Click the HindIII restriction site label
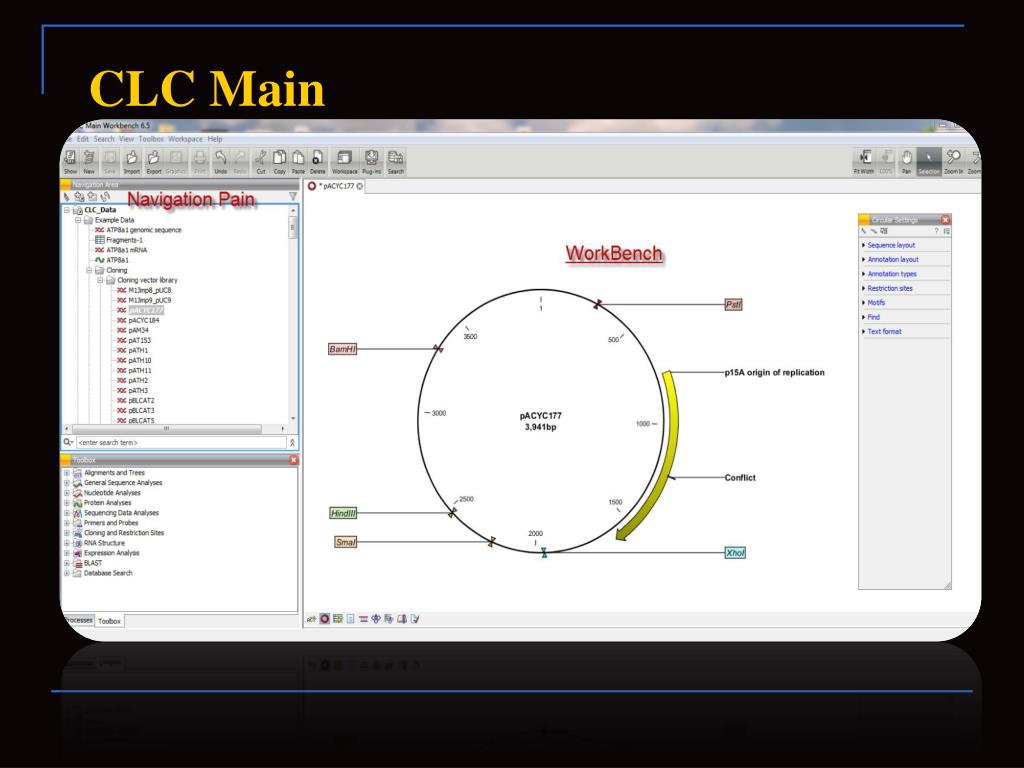The image size is (1024, 768). 343,513
